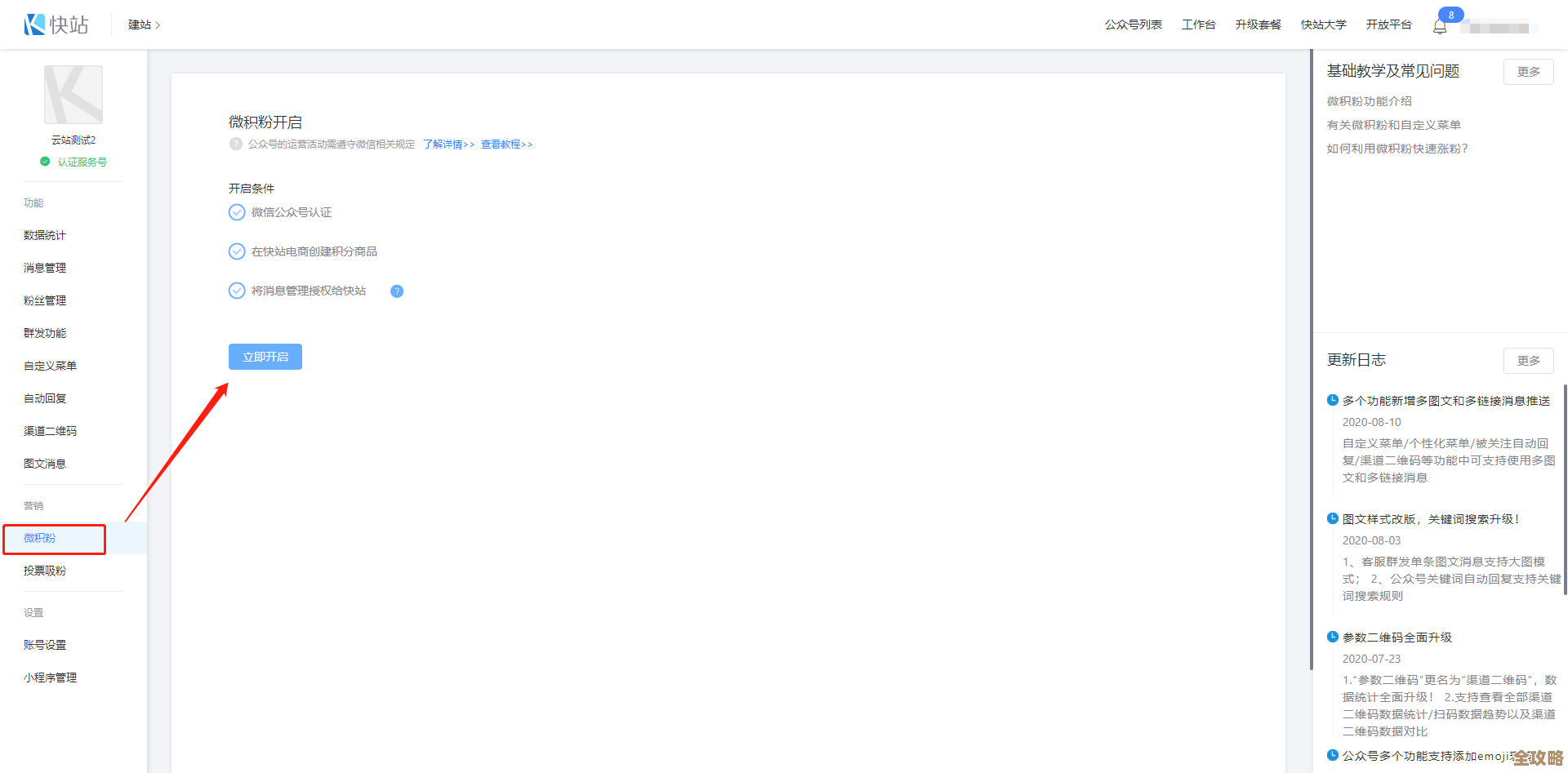
Task: Expand 更多 in the 基础教学及常见问题 panel
Action: (x=1528, y=72)
